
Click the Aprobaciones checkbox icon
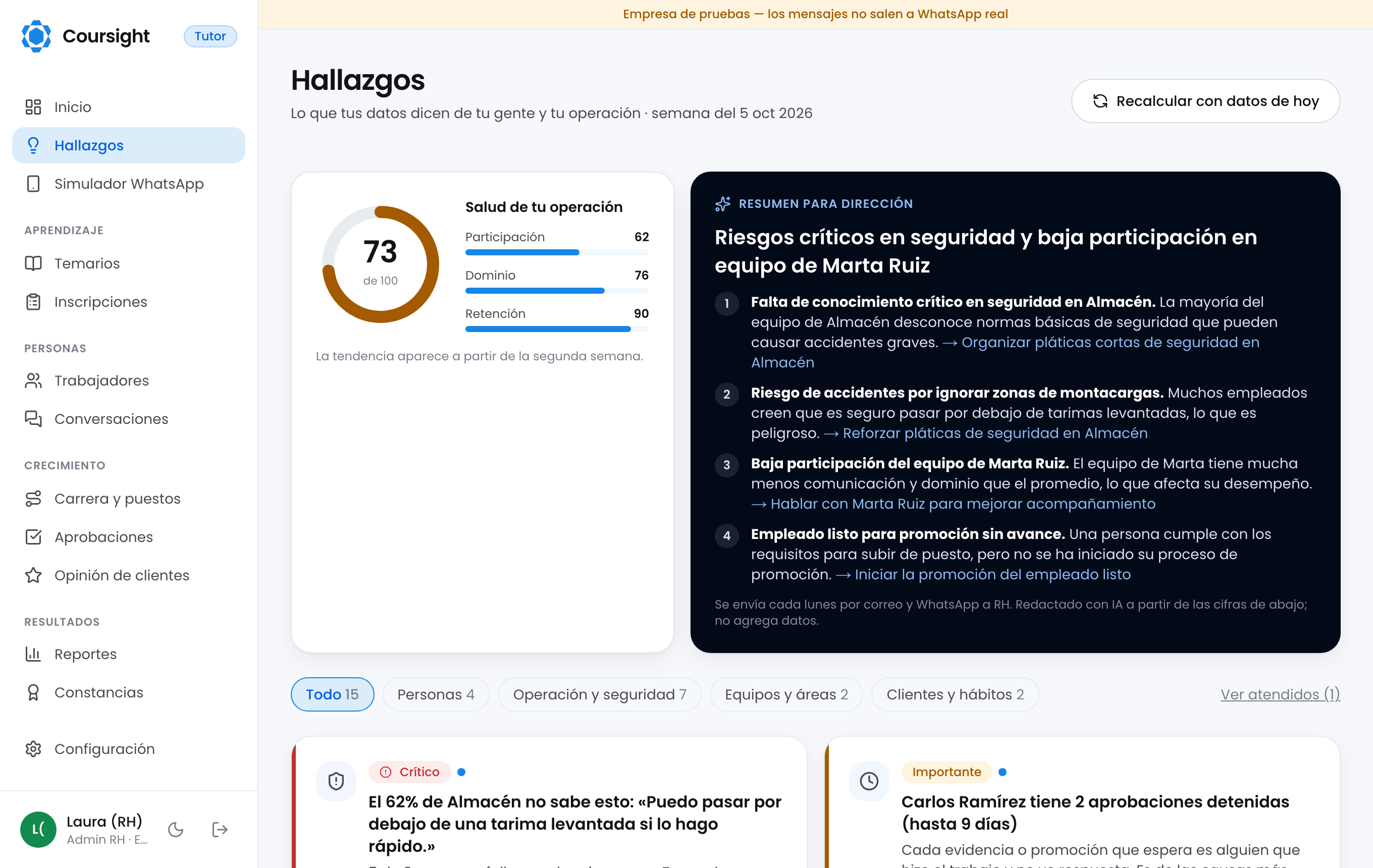(x=33, y=537)
